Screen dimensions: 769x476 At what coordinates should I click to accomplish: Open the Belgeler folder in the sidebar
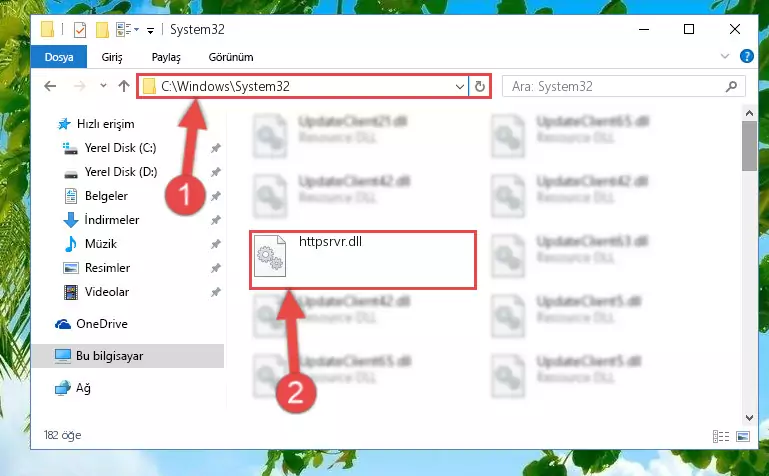pyautogui.click(x=106, y=196)
